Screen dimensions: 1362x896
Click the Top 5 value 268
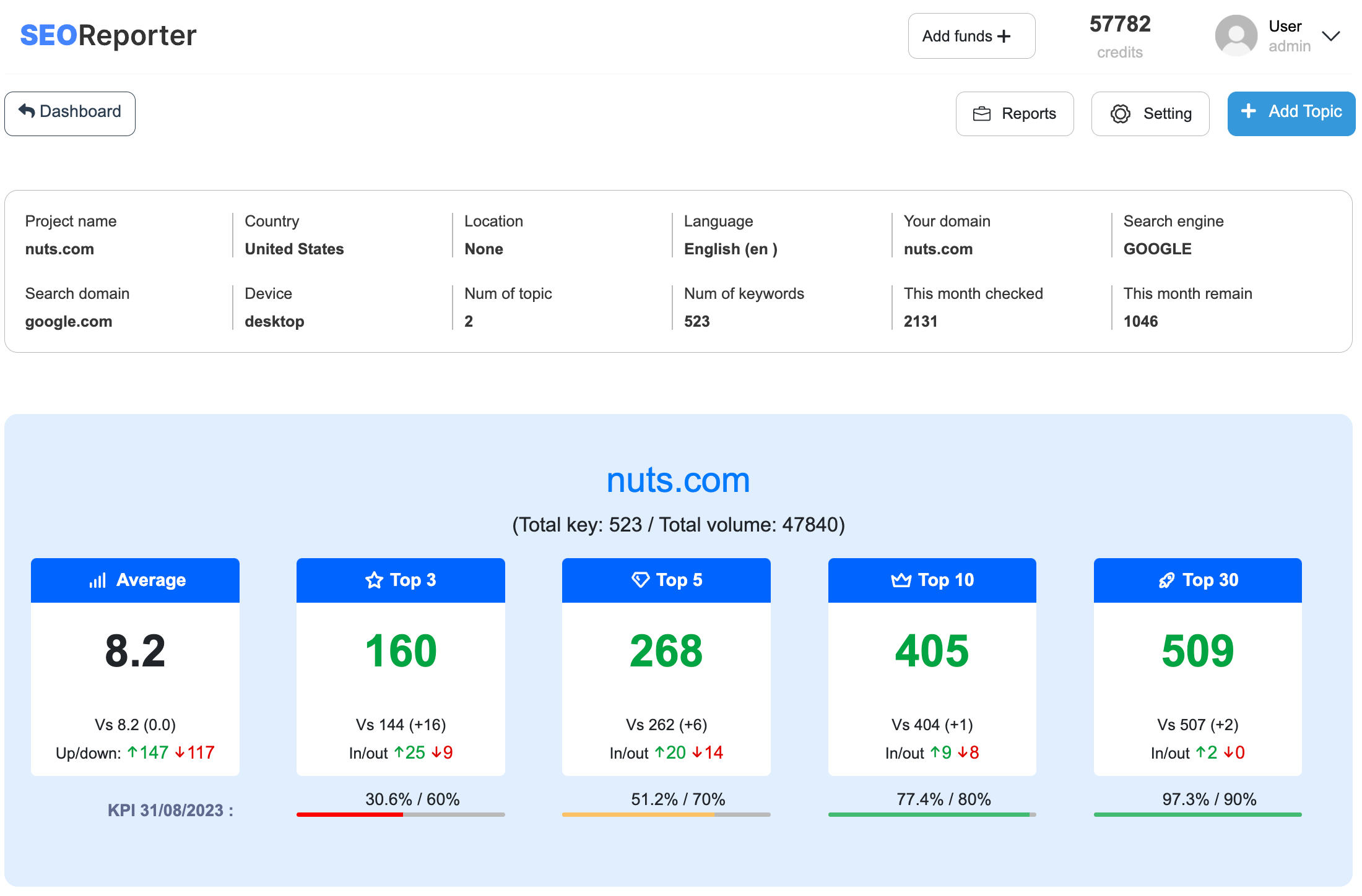pos(666,651)
